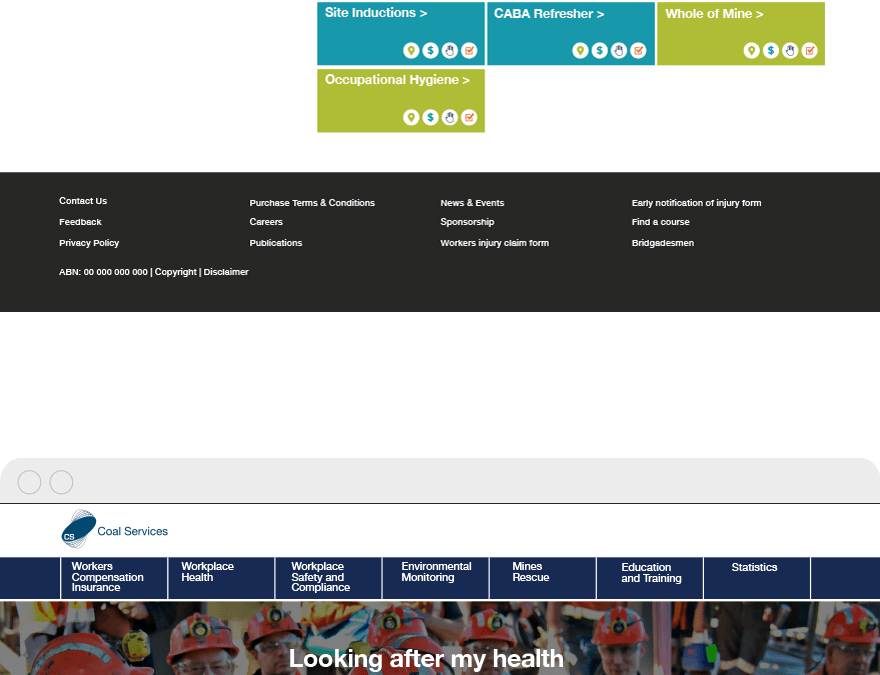Open the Whole of Mine course tile

coord(741,34)
